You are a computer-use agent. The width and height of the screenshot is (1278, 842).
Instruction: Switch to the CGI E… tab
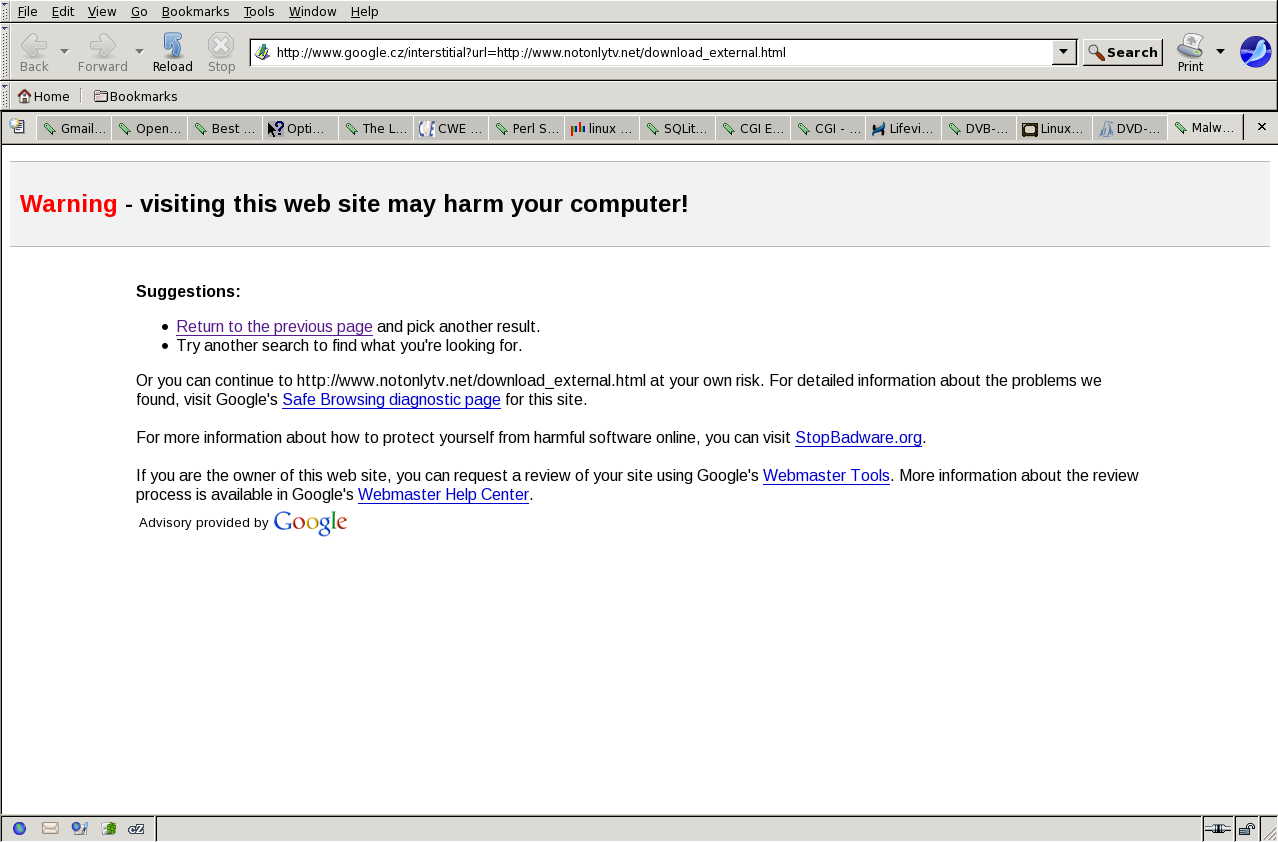[753, 128]
